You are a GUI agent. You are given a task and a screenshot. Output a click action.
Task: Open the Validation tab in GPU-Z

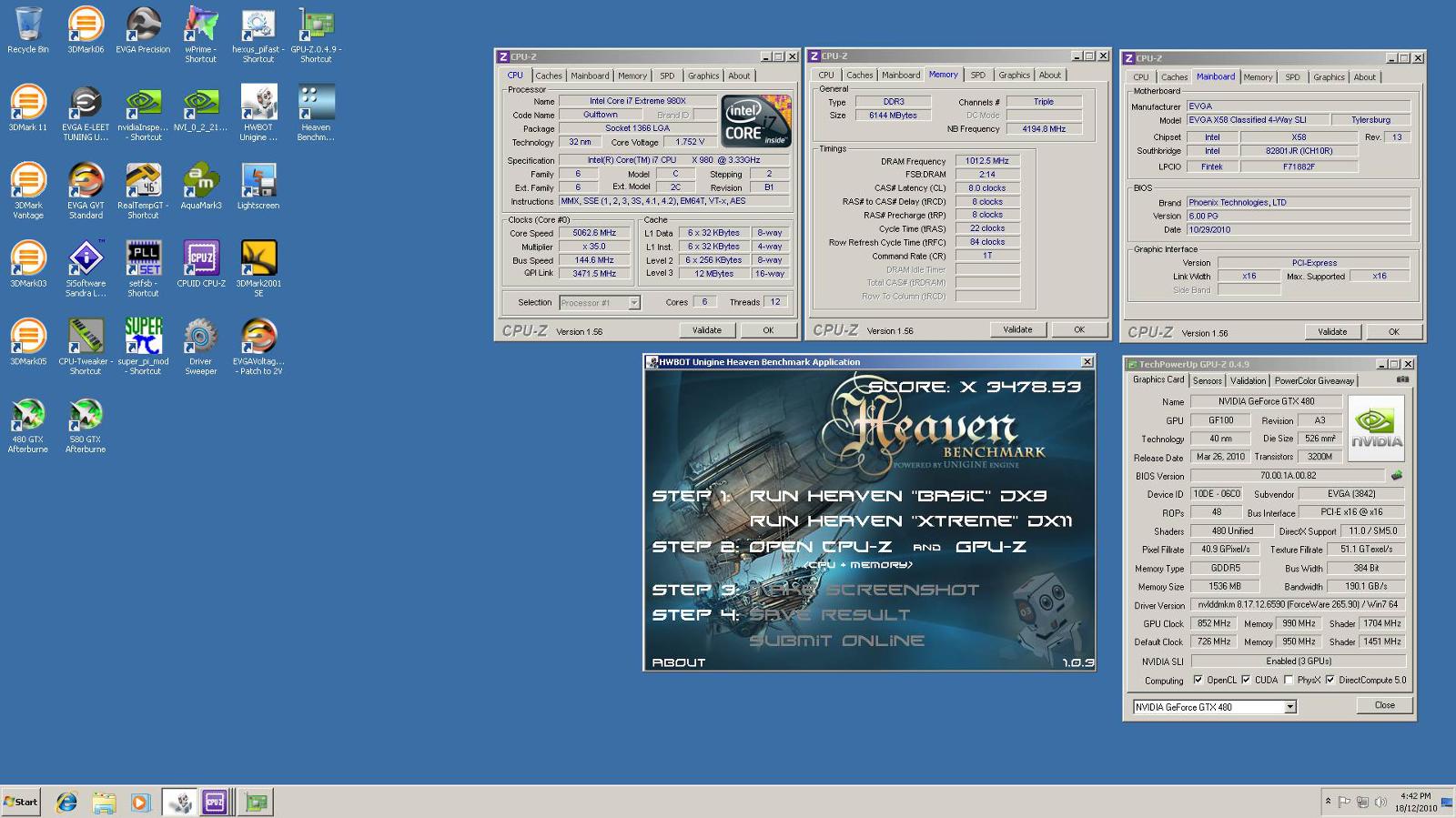[1248, 380]
